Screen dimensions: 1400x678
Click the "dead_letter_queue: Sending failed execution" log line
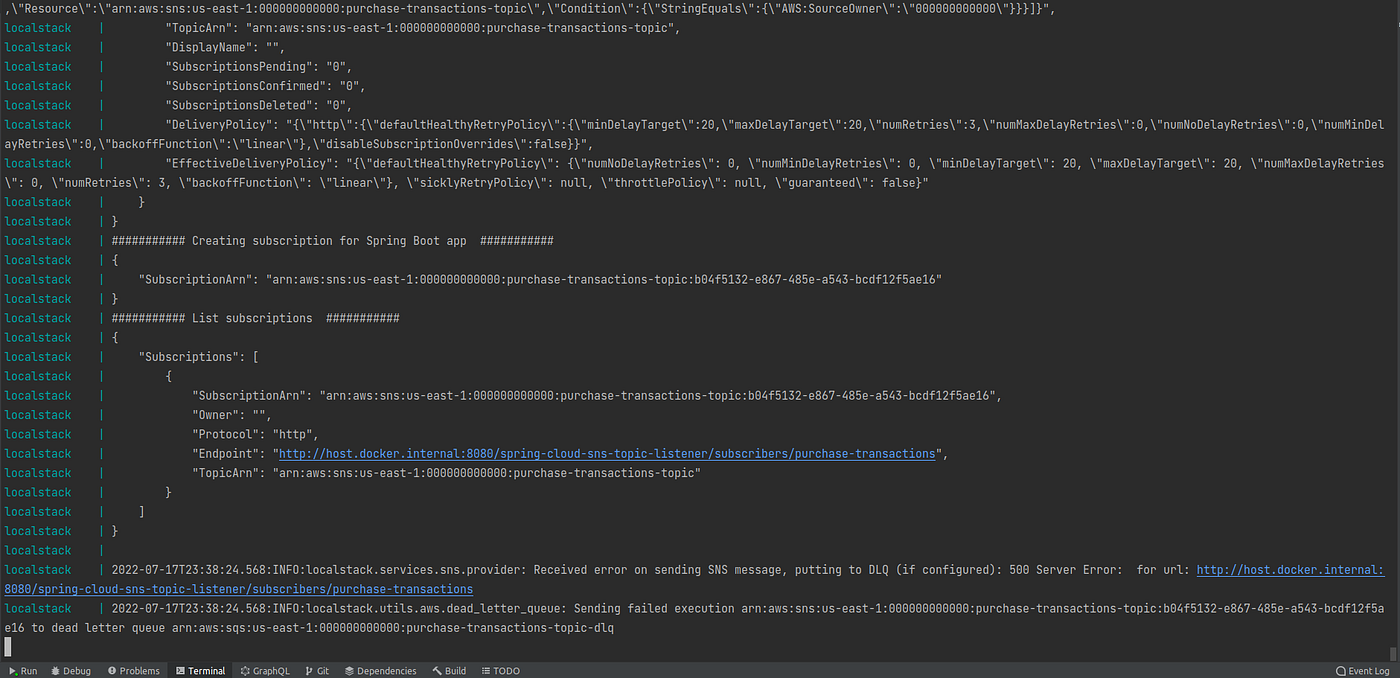748,608
